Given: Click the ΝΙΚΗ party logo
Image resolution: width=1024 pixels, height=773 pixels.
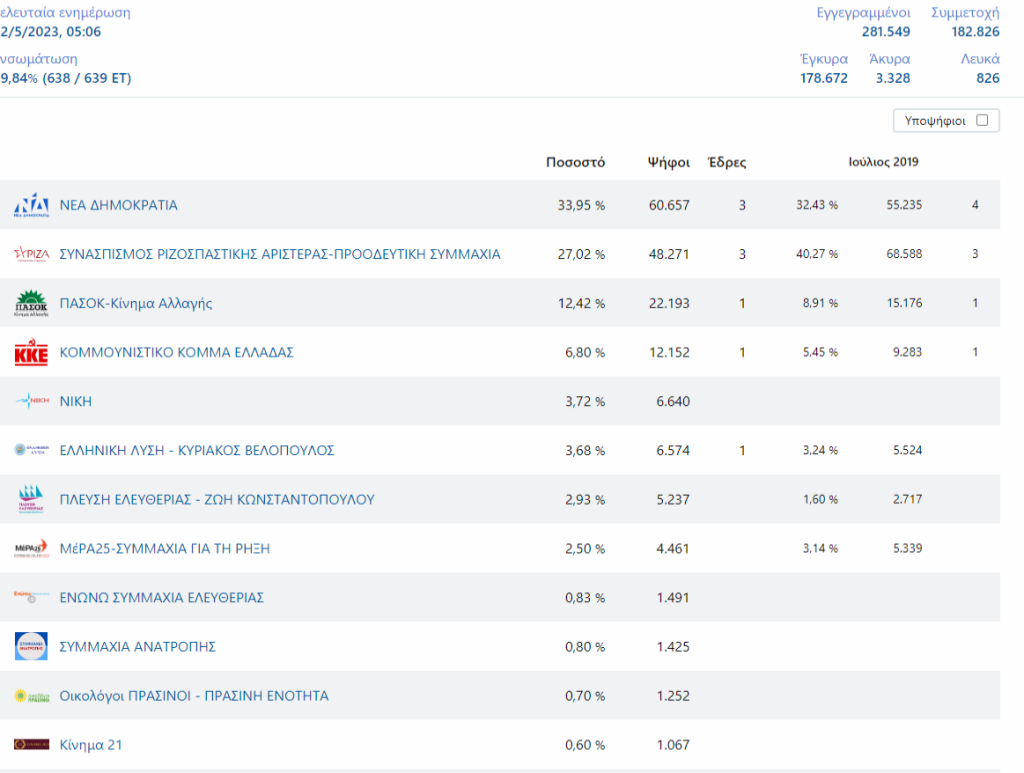Looking at the screenshot, I should [x=31, y=401].
